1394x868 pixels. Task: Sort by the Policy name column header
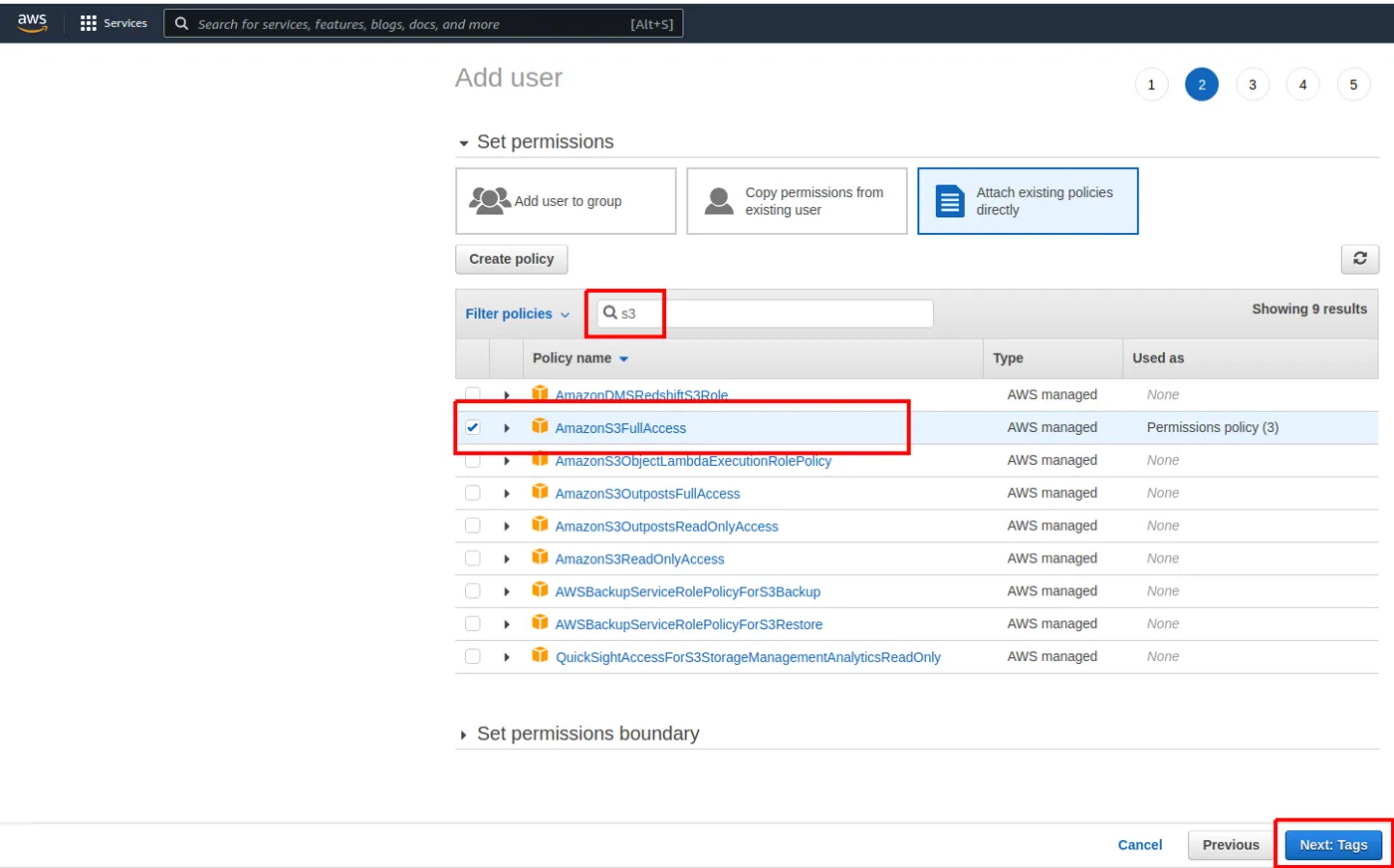581,358
